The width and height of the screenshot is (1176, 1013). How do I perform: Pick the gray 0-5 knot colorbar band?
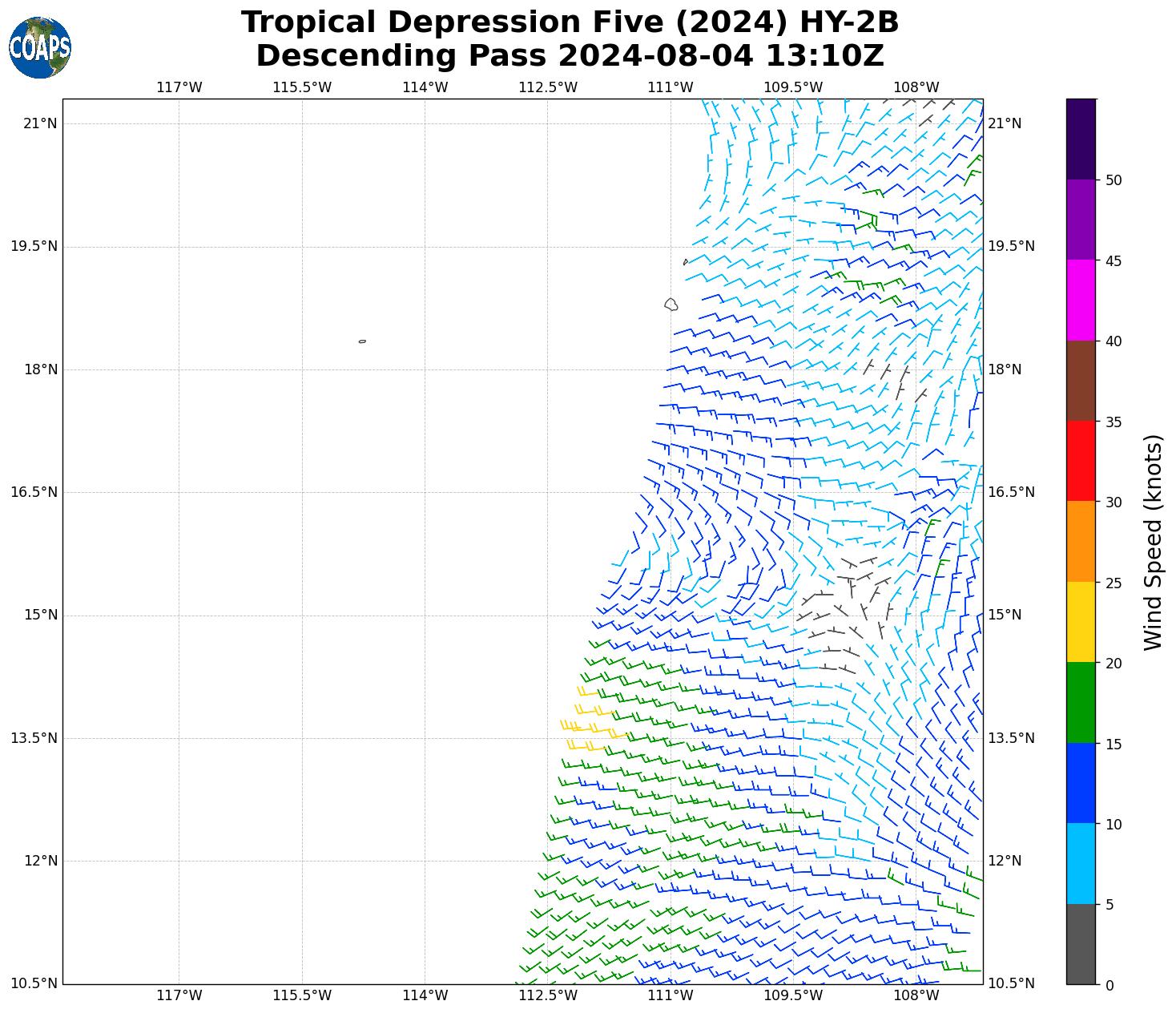[1081, 944]
